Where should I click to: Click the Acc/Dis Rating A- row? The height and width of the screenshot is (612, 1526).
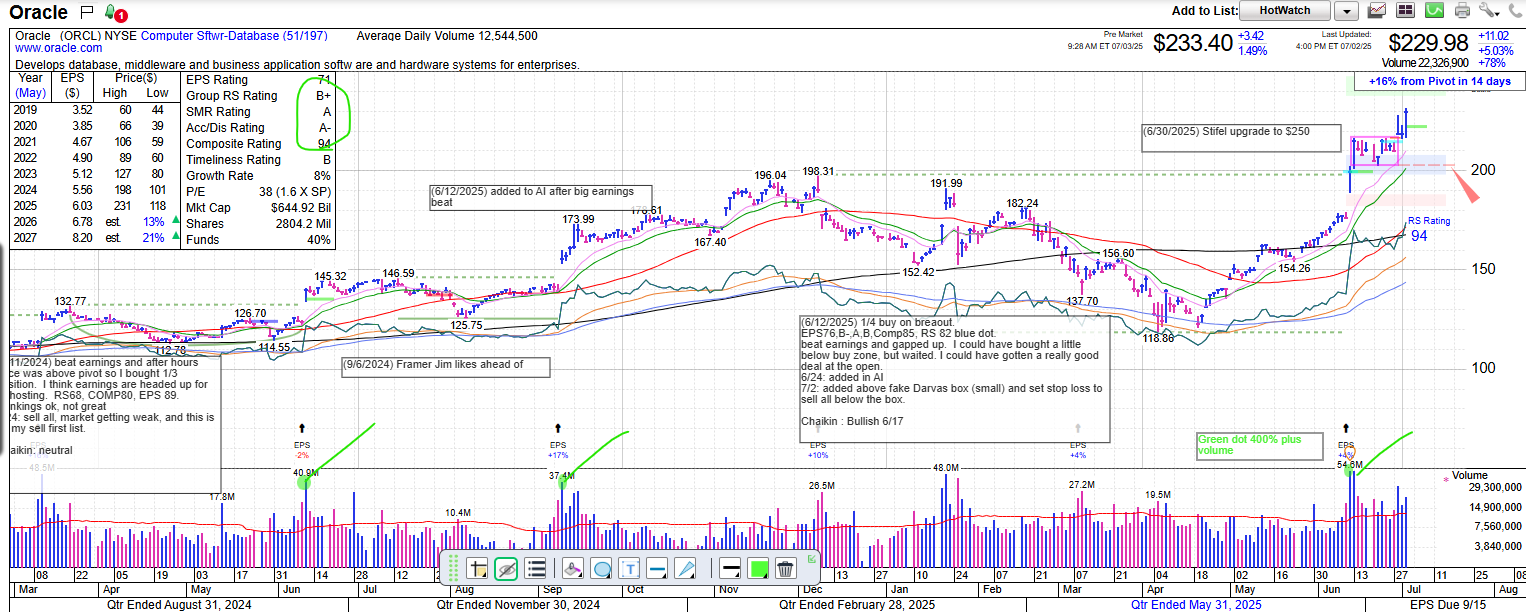(x=258, y=128)
